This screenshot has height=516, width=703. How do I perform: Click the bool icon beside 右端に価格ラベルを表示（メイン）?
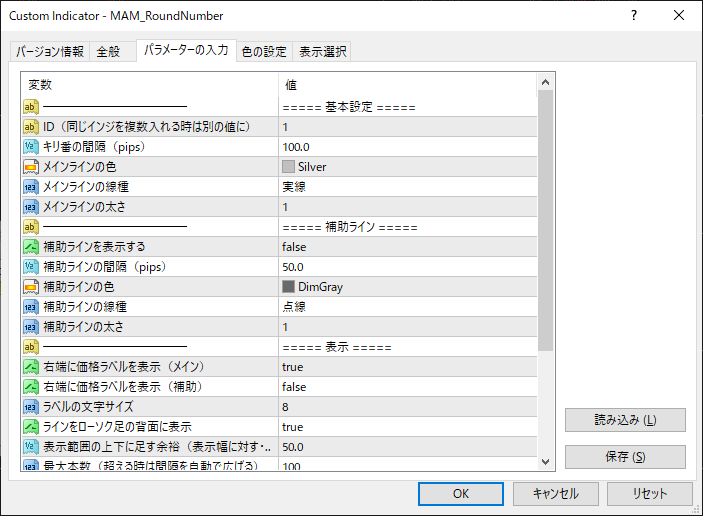tap(31, 367)
